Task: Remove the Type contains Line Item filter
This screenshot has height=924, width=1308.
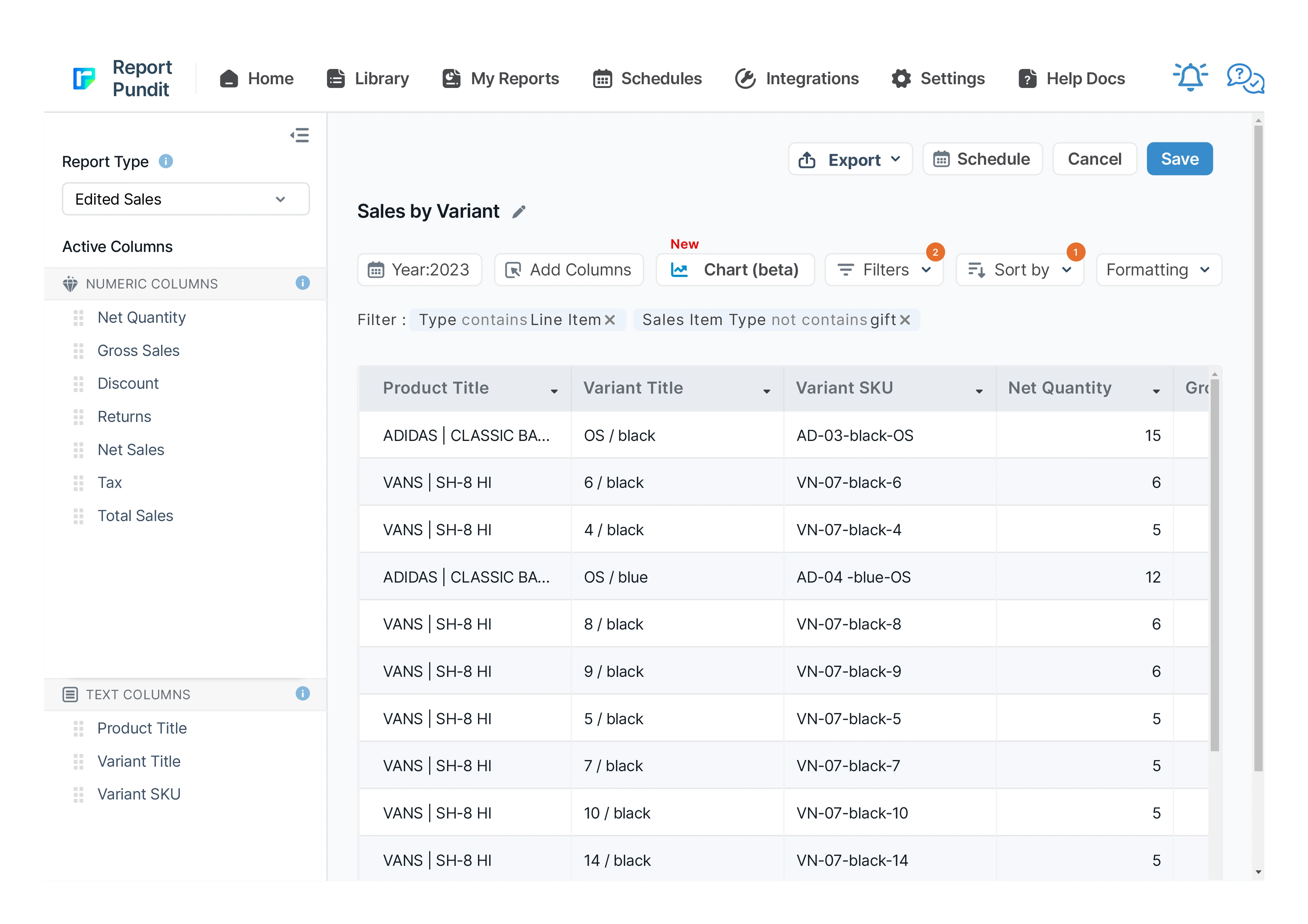Action: (610, 320)
